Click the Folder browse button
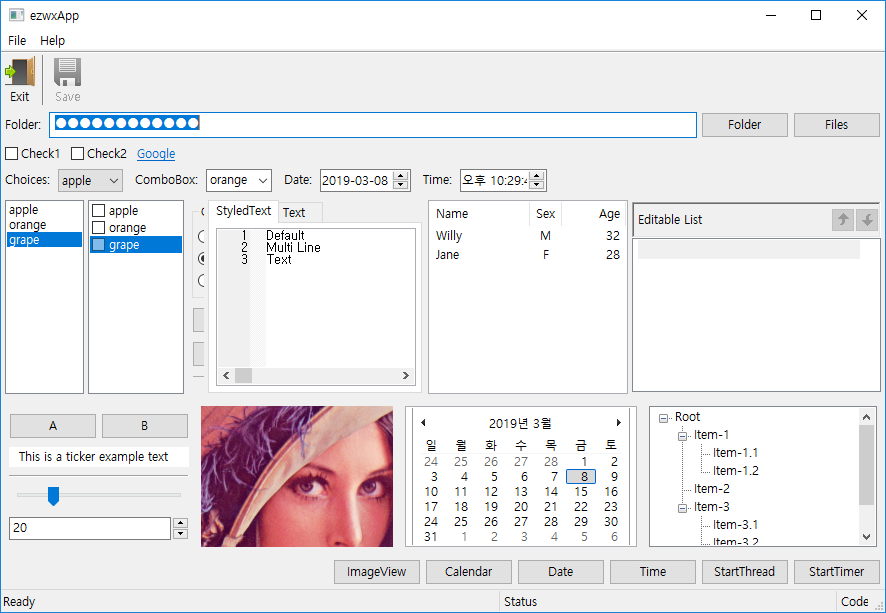Viewport: 886px width, 613px height. click(x=744, y=125)
